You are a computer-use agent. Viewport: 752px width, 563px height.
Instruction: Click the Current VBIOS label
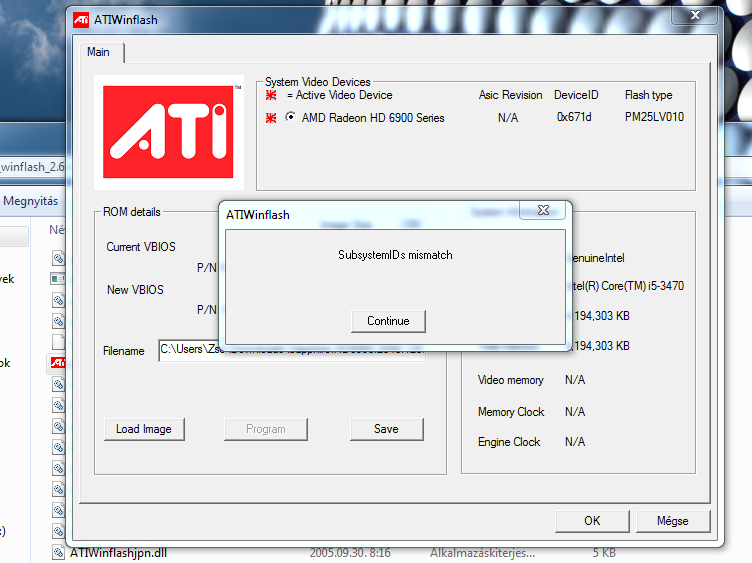(x=141, y=246)
